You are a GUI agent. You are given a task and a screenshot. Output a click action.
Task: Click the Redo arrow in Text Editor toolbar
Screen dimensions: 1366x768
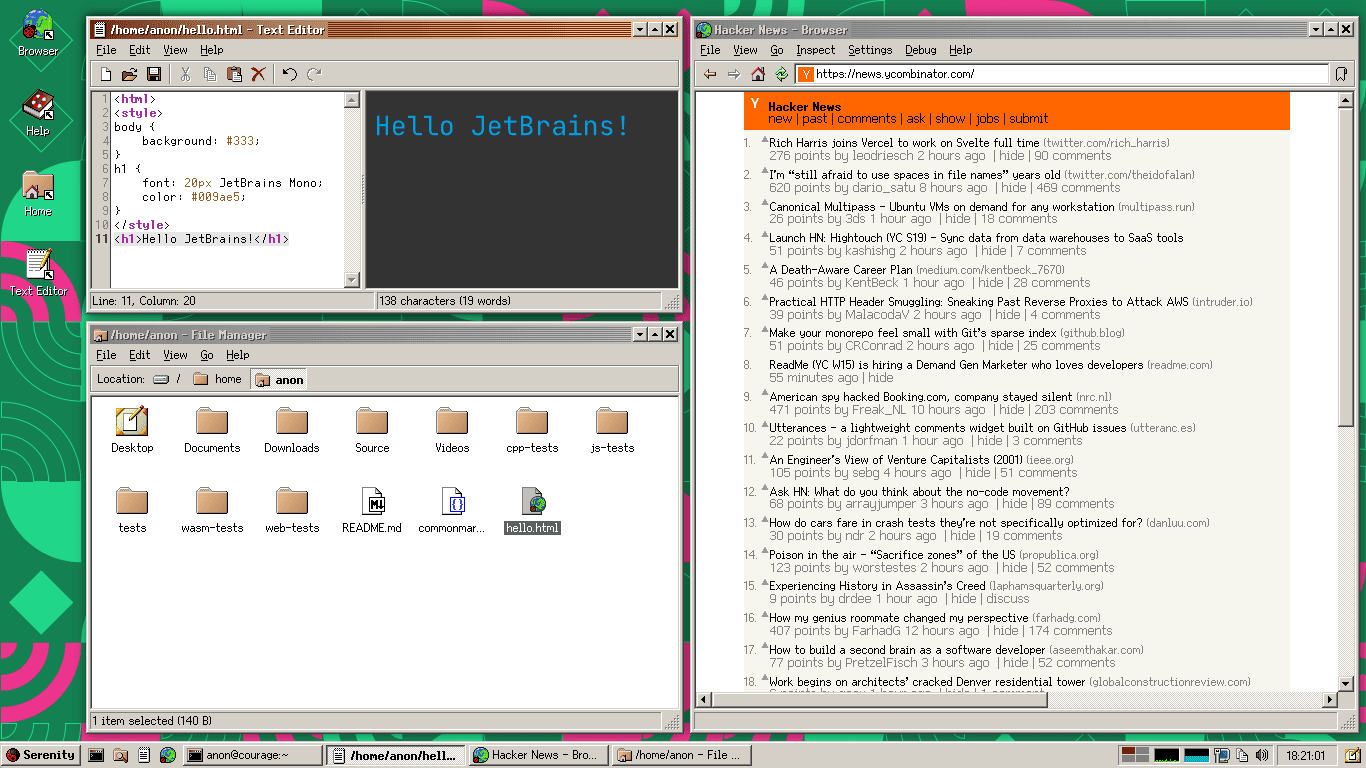314,74
